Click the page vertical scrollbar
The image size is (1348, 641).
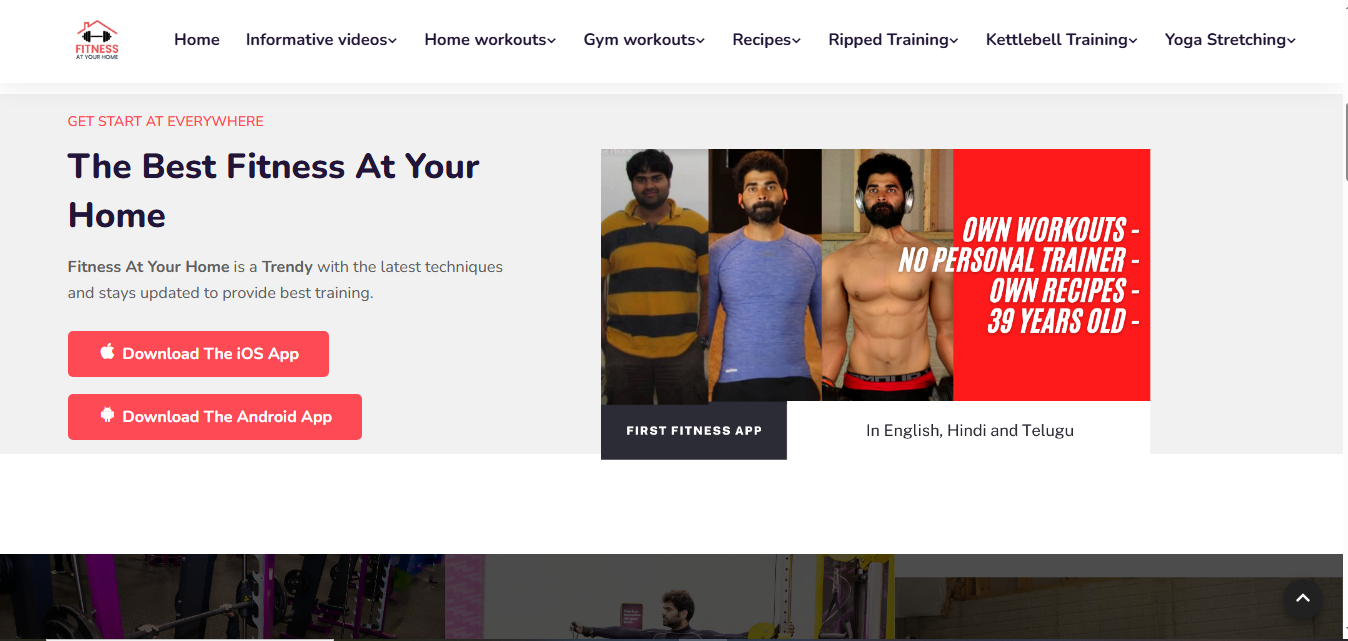pos(1345,320)
